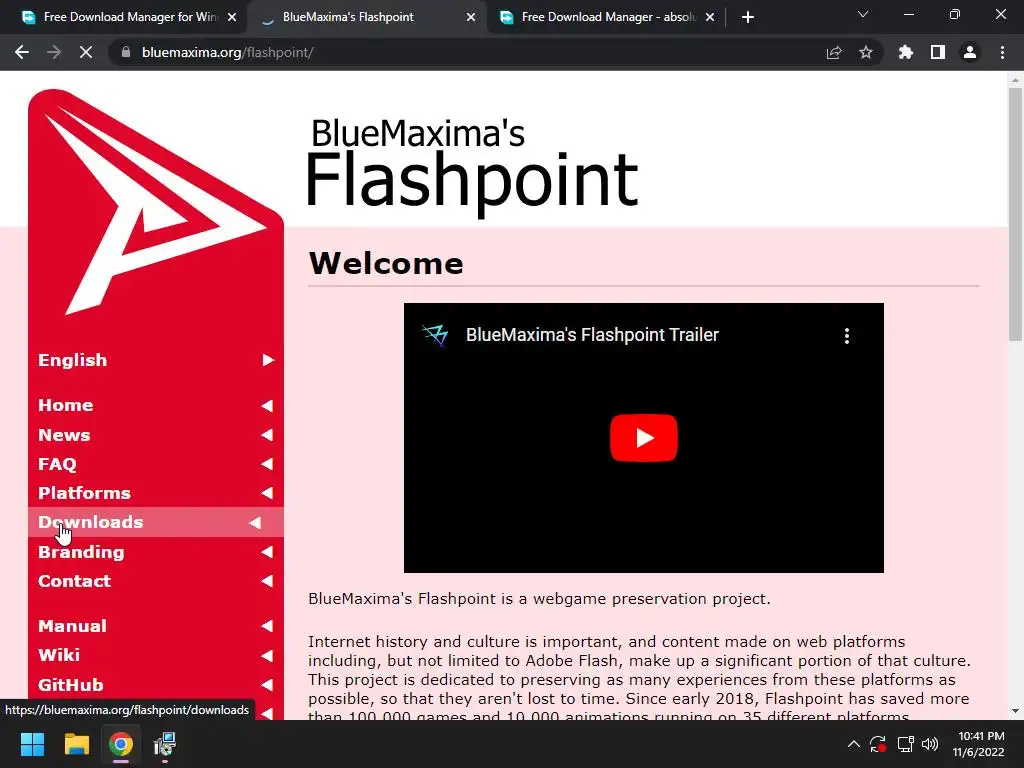The image size is (1024, 768).
Task: Click the arrow next to Home
Action: click(267, 406)
